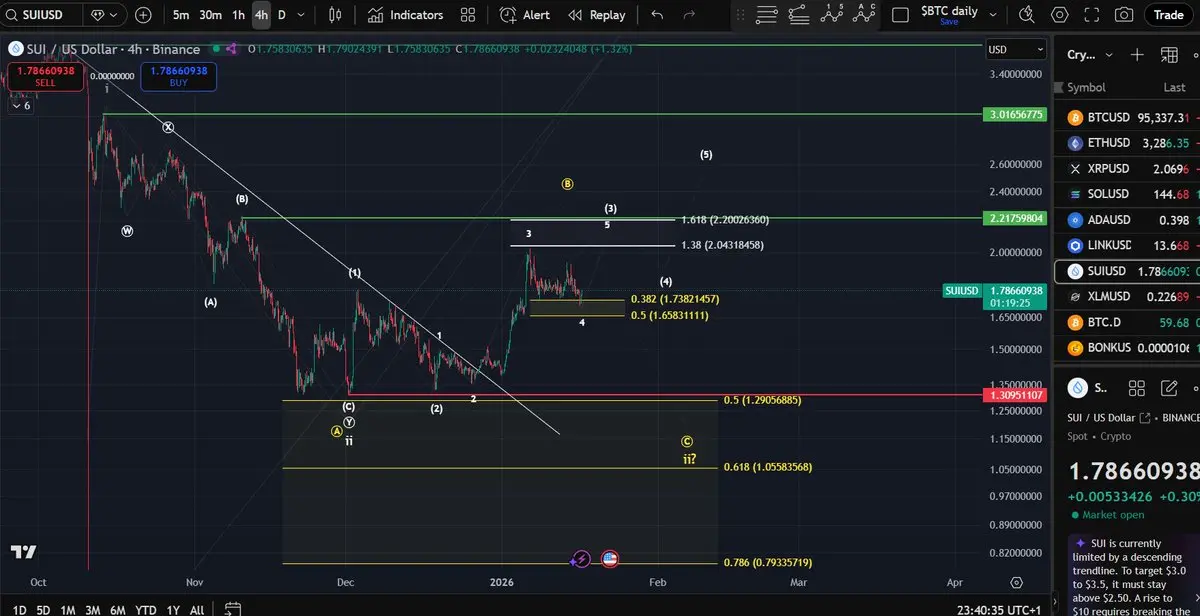Select the D daily timeframe

[x=281, y=15]
